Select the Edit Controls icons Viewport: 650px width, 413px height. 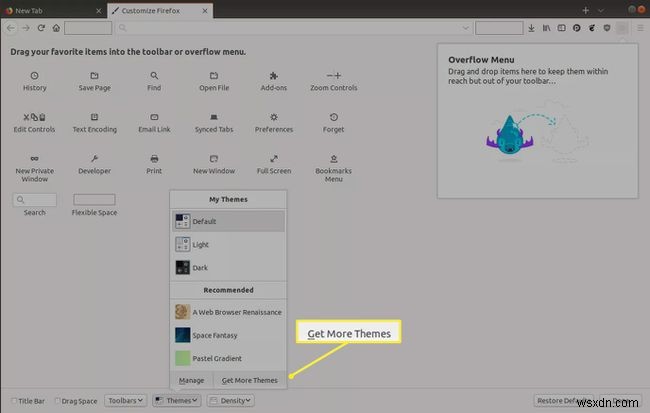coord(34,117)
